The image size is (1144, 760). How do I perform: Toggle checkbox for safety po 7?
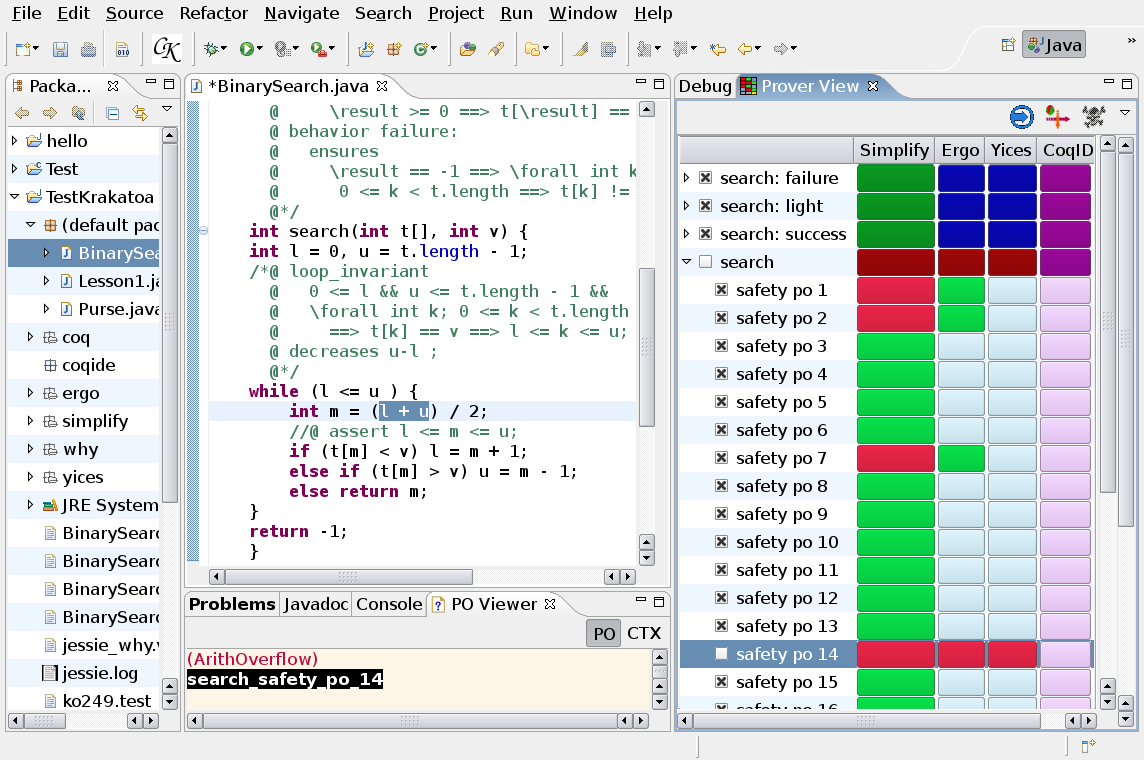pyautogui.click(x=722, y=458)
